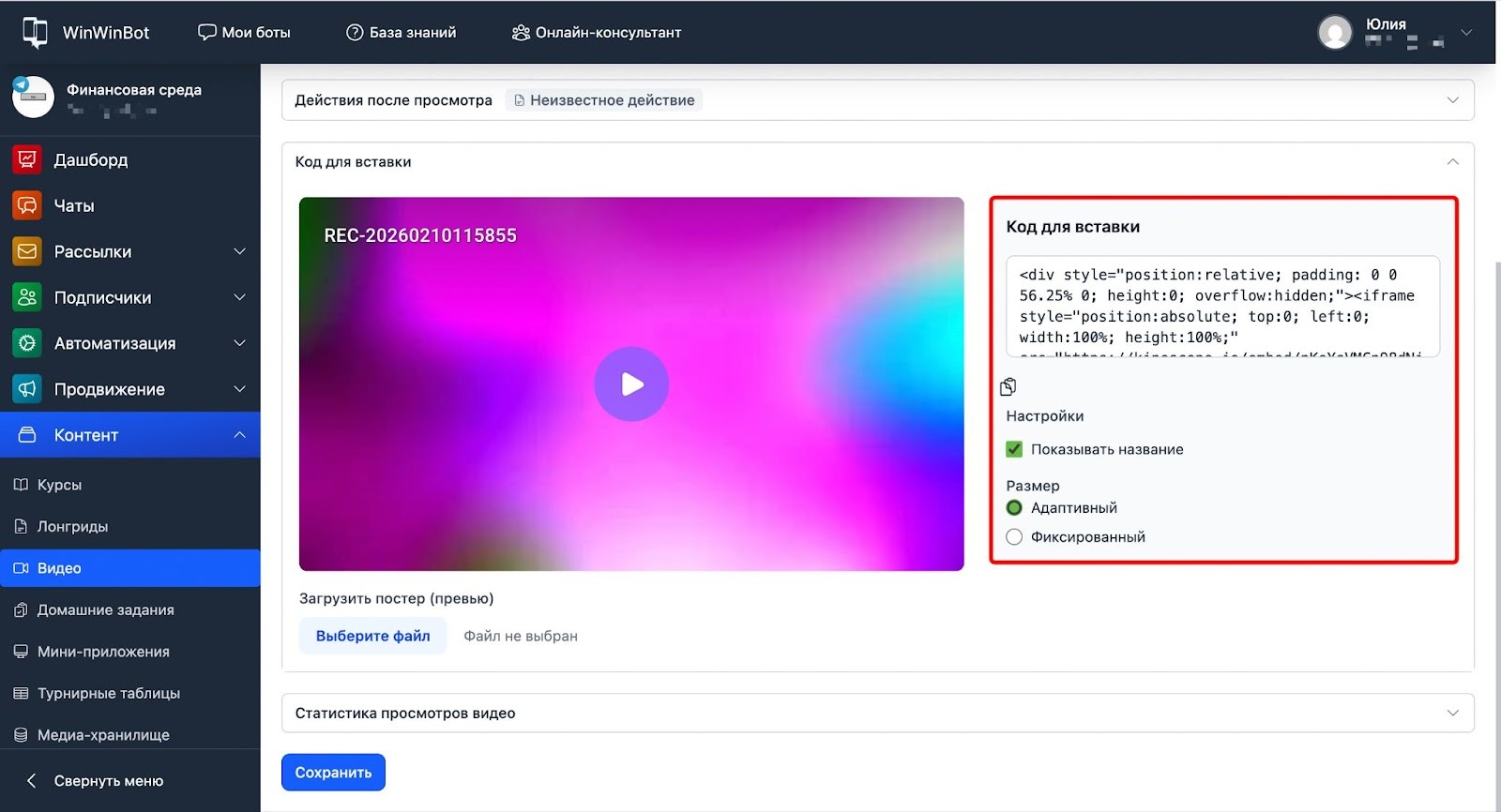
Task: Click the Продвижение megaphone icon
Action: [27, 389]
